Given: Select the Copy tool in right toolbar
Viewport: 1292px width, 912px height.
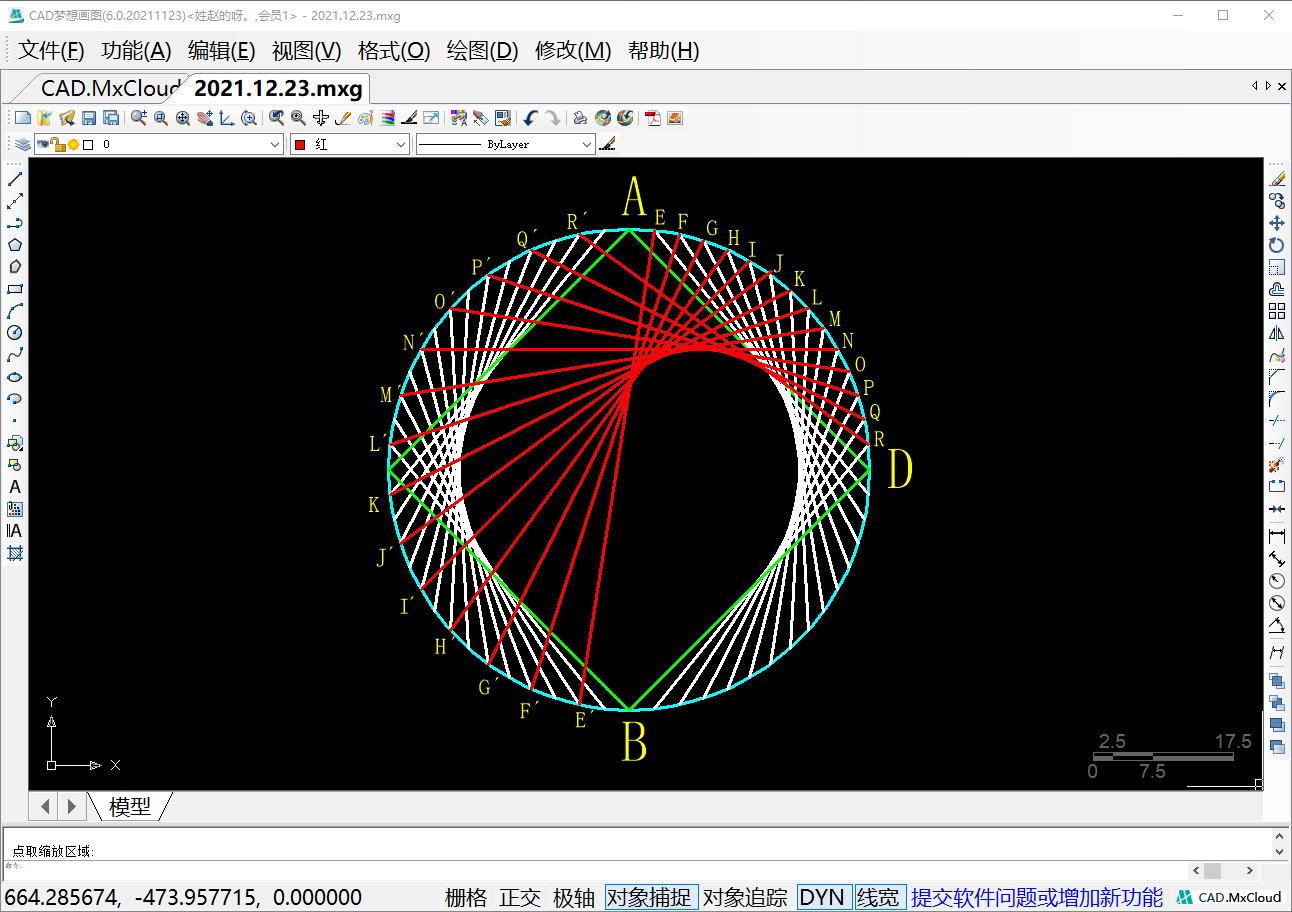Looking at the screenshot, I should tap(1277, 201).
